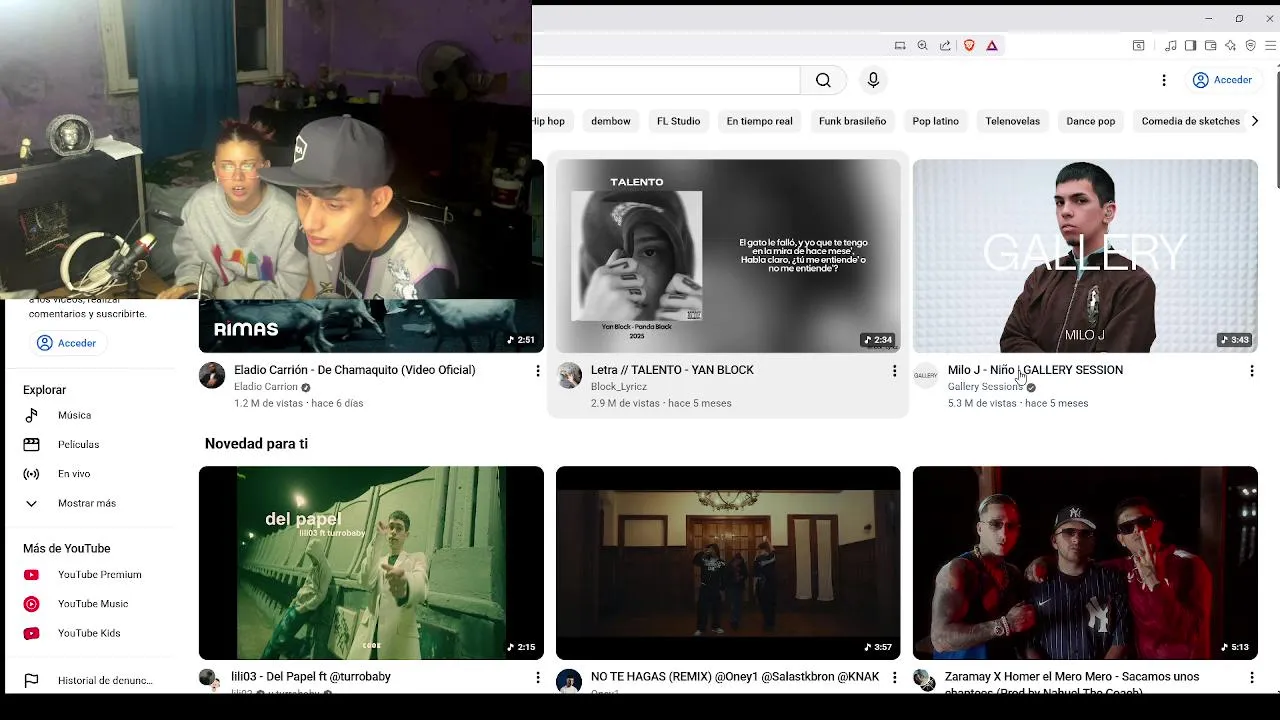Open media playlist music note icon
The height and width of the screenshot is (720, 1280).
click(x=1170, y=45)
